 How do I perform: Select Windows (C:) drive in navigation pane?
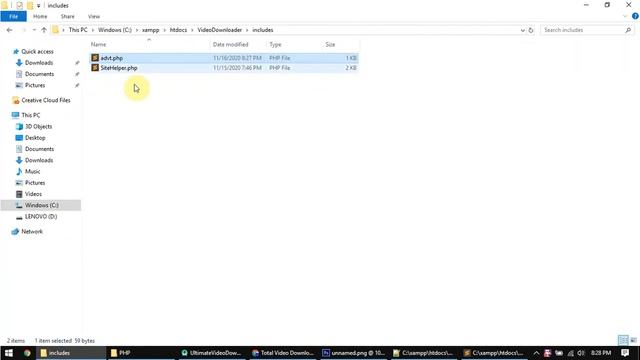coord(41,205)
